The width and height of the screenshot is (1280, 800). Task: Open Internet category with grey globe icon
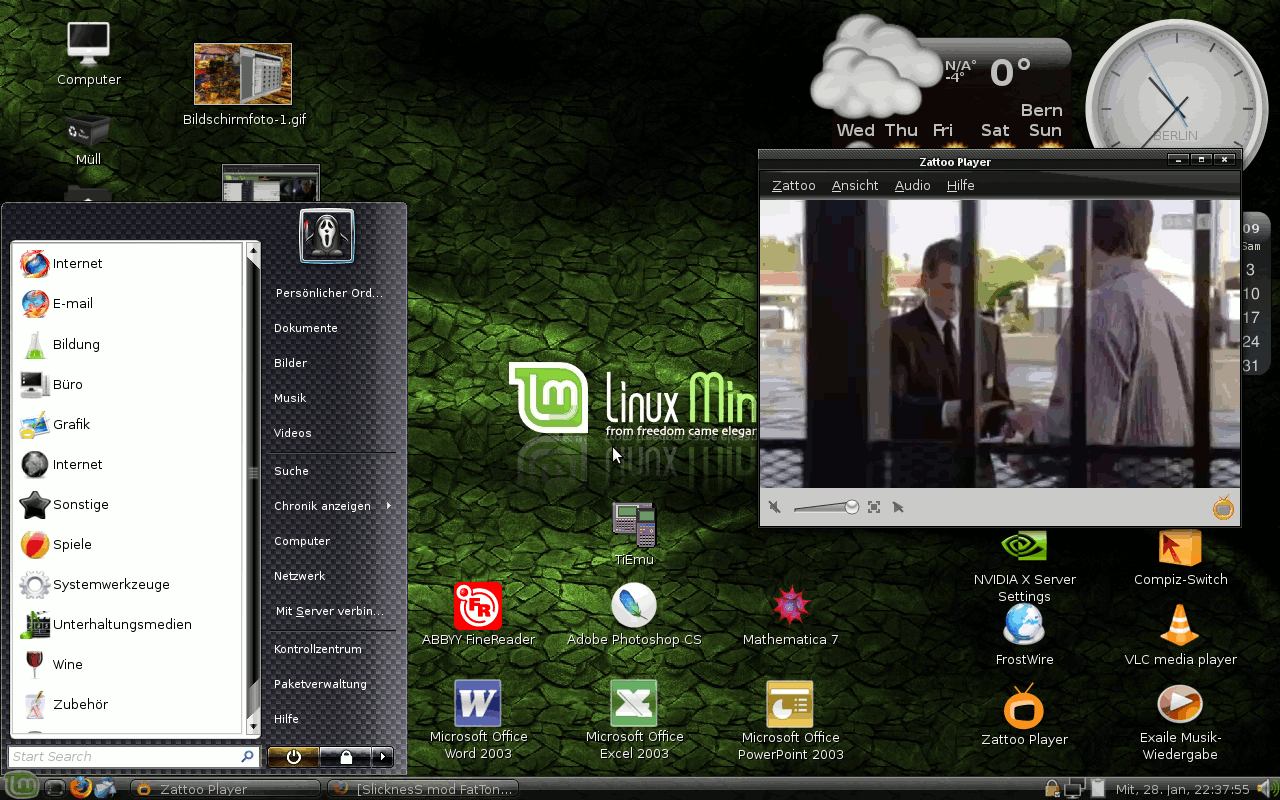(128, 464)
